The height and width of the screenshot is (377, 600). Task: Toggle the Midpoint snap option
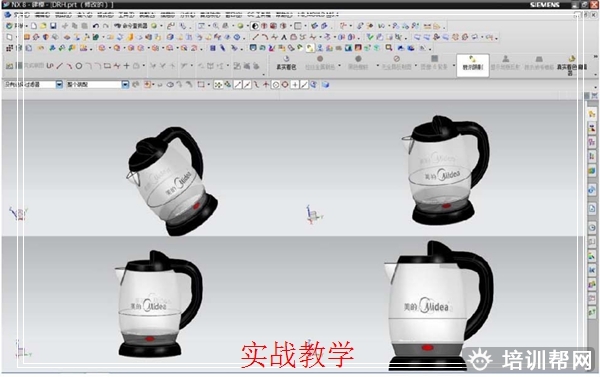(247, 85)
